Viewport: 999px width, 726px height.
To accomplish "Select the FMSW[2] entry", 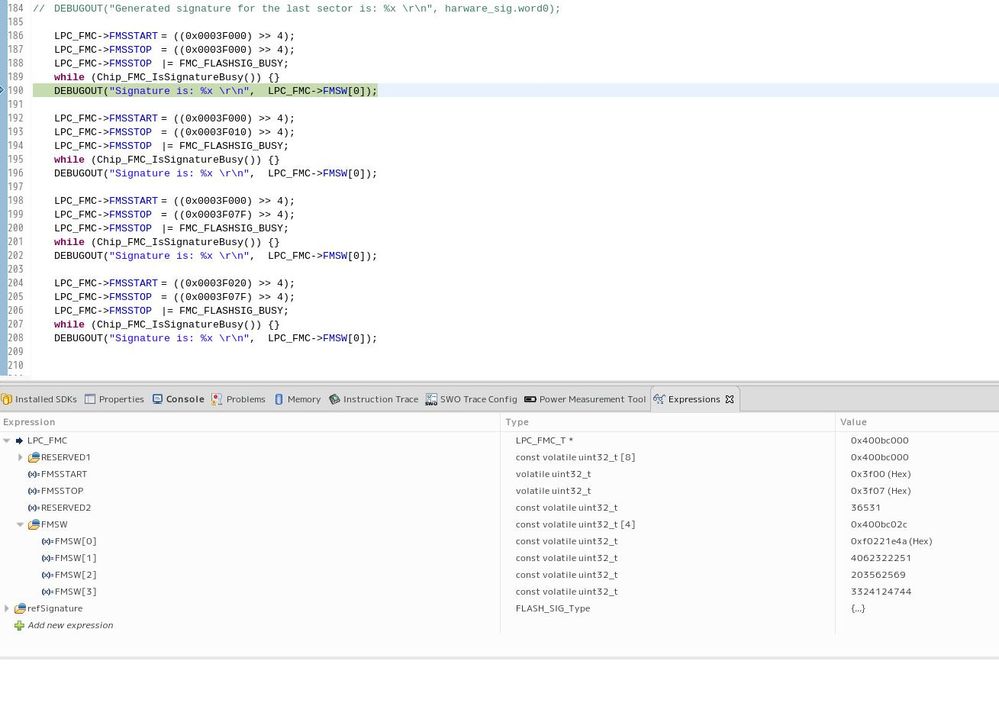I will [x=500, y=574].
